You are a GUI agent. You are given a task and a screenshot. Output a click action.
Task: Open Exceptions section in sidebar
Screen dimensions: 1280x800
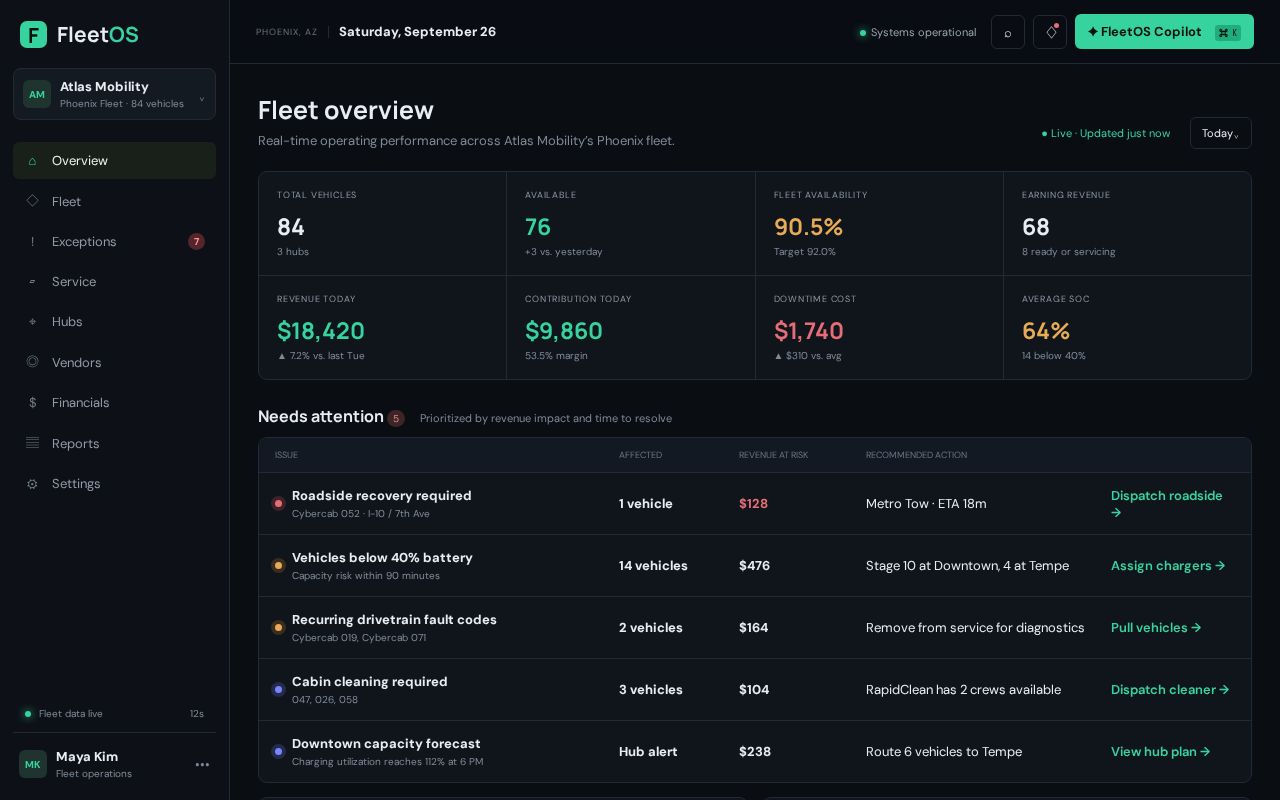114,242
